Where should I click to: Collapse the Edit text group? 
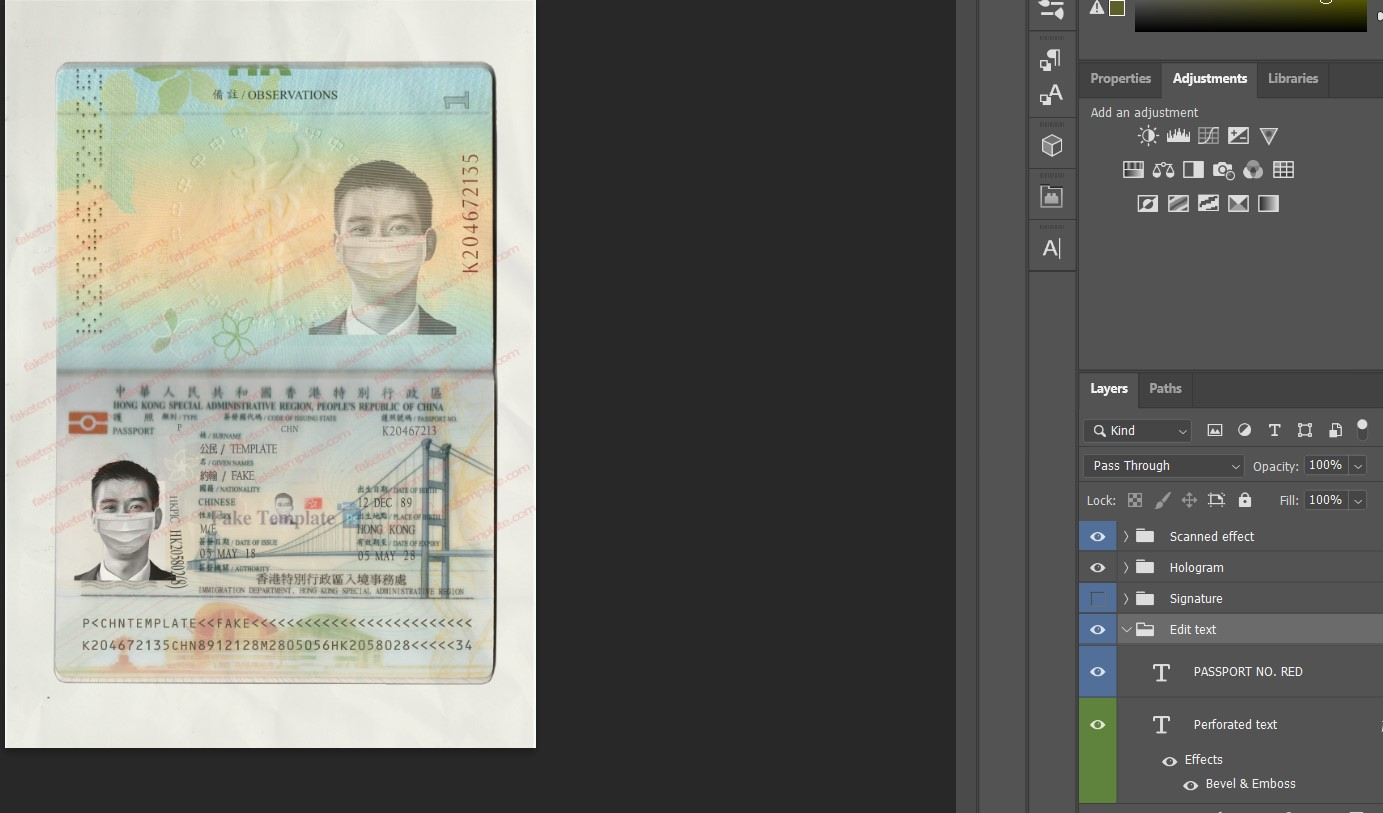coord(1127,629)
